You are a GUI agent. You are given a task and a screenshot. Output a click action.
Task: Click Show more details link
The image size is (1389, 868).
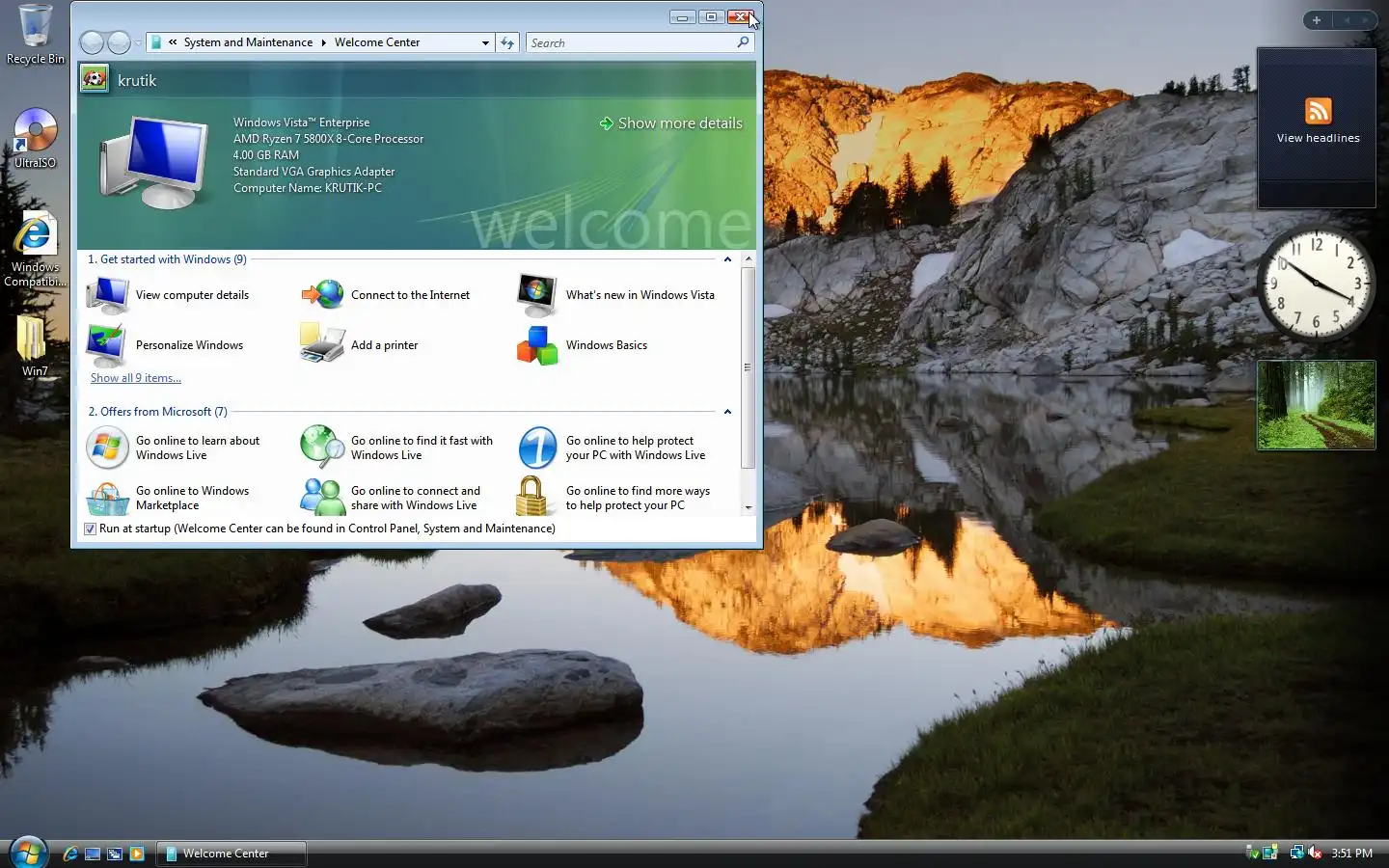pos(671,123)
